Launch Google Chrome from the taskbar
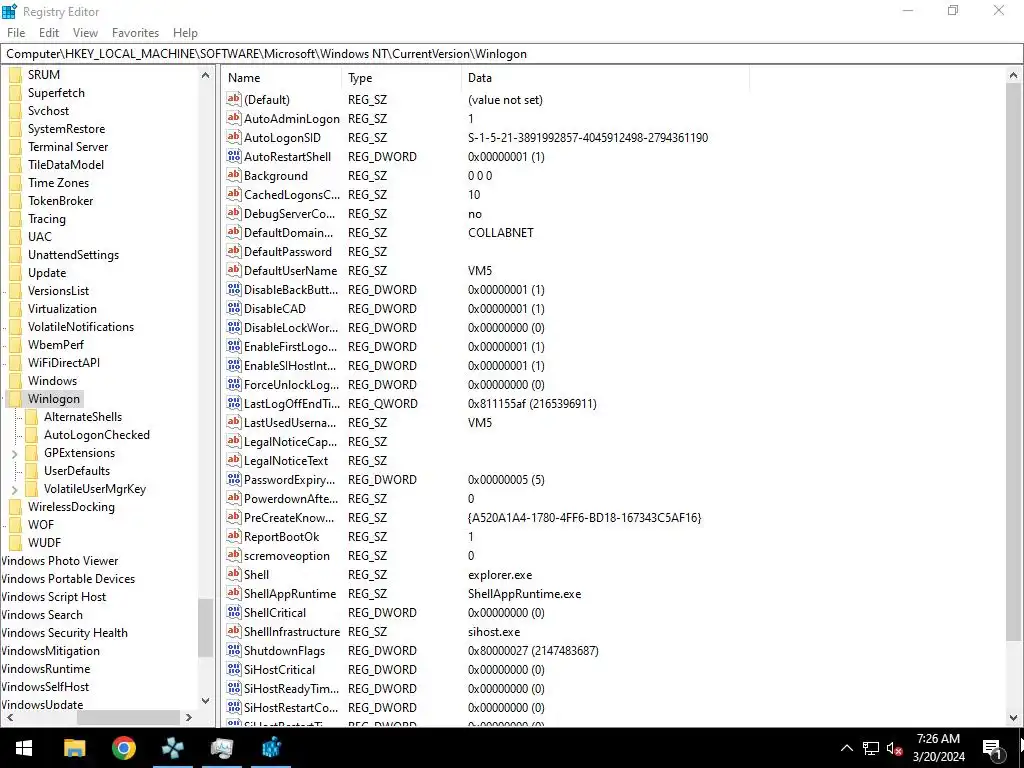The image size is (1024, 768). (123, 748)
